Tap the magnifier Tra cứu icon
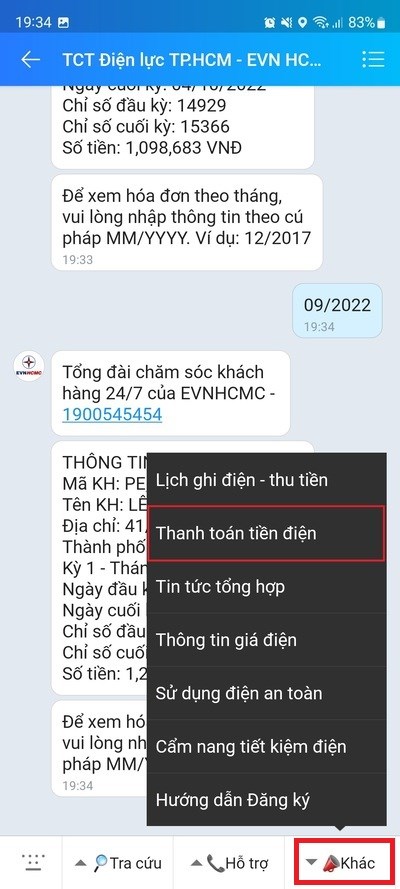Screen dimensions: 400x889 [101, 863]
